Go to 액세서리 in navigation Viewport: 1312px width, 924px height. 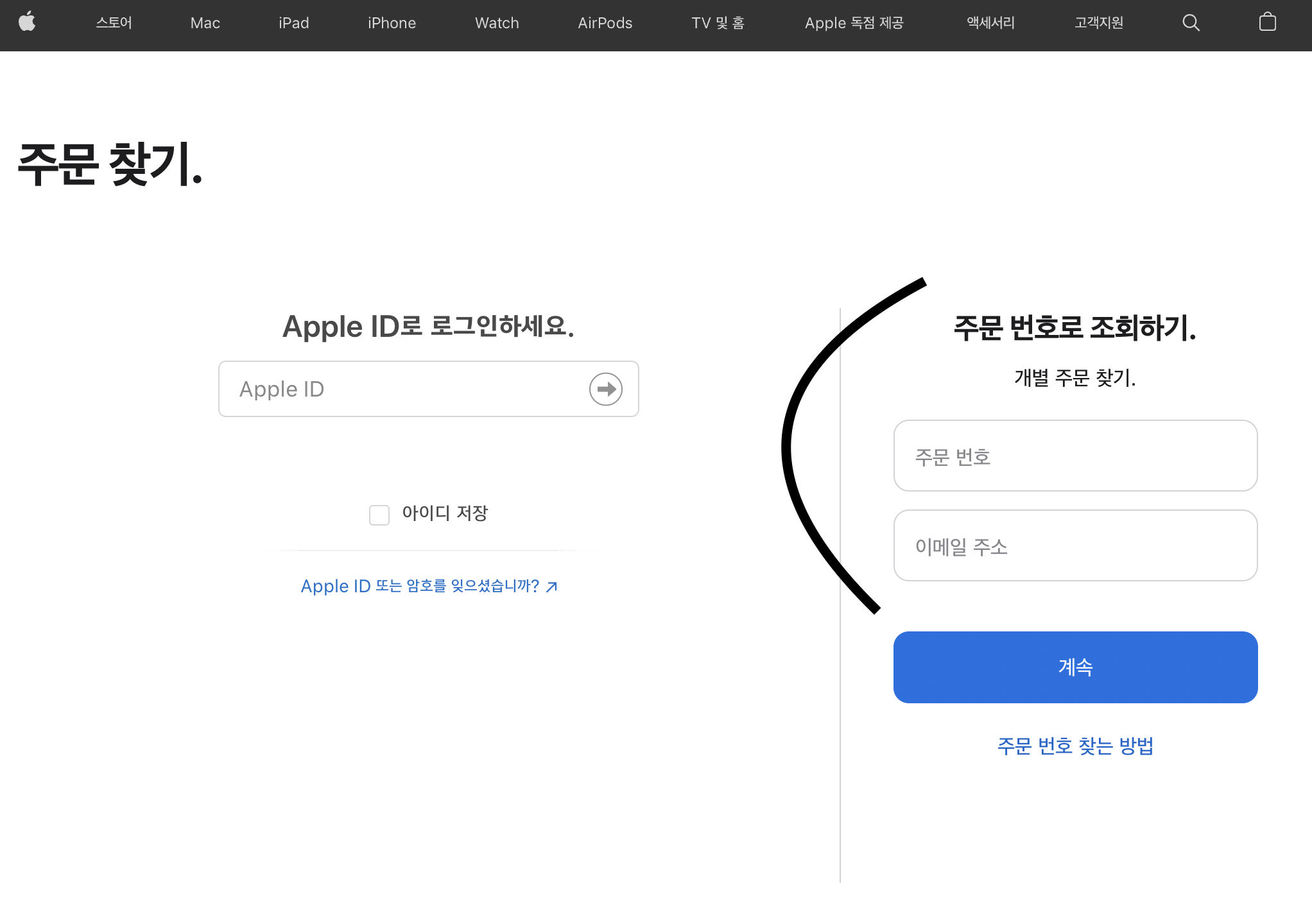(990, 23)
